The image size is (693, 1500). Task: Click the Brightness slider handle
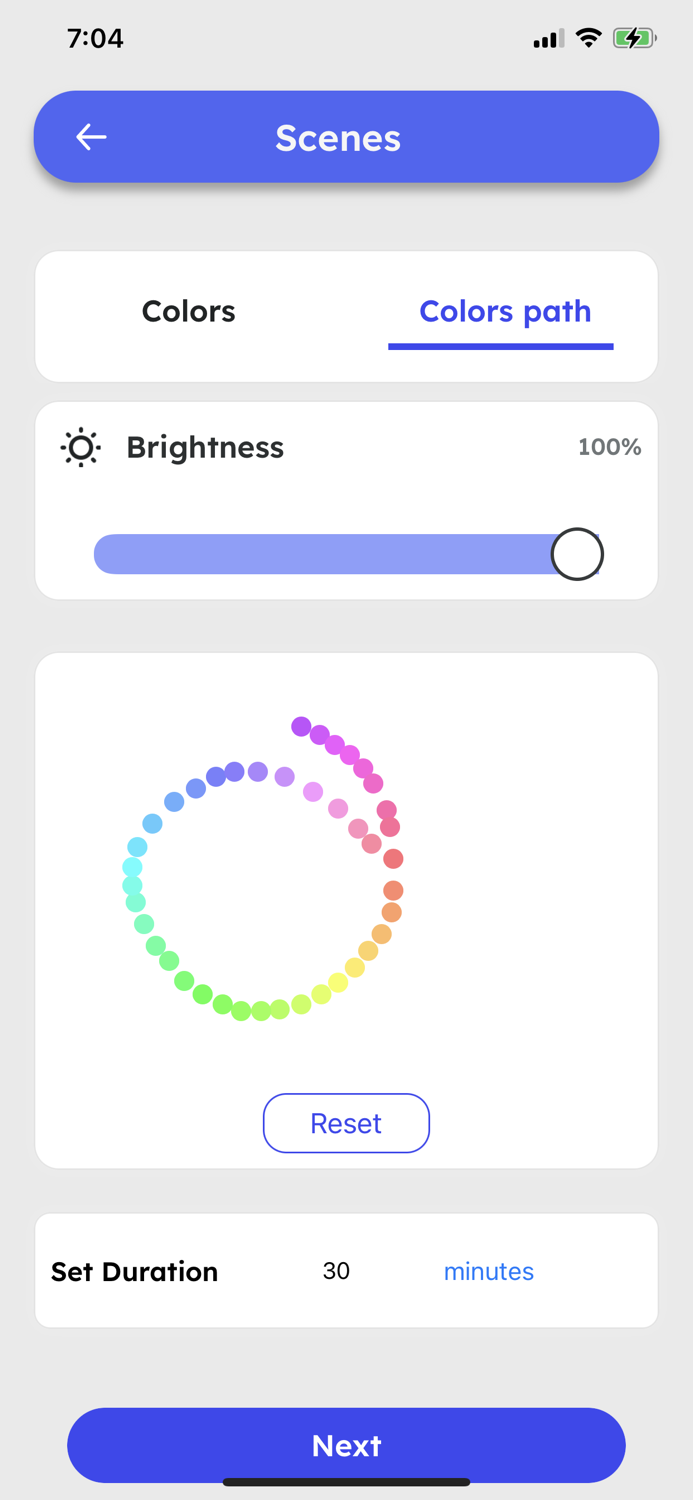click(577, 554)
